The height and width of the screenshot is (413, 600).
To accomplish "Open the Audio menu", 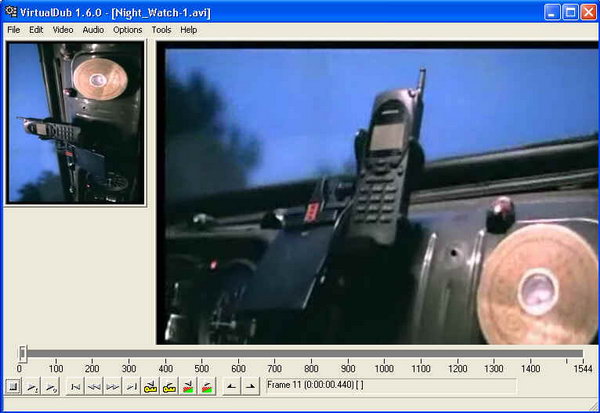I will coord(93,30).
